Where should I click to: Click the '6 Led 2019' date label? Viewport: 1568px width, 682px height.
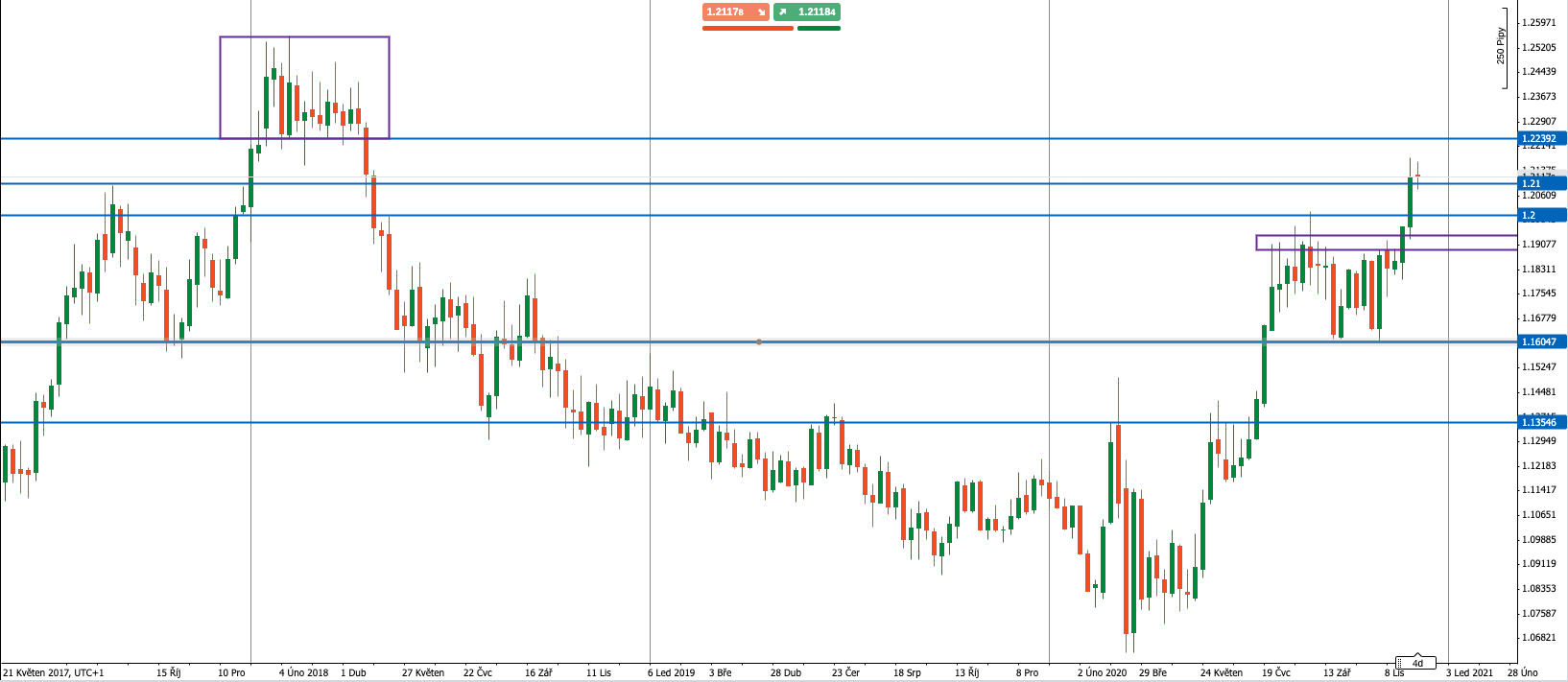coord(672,672)
